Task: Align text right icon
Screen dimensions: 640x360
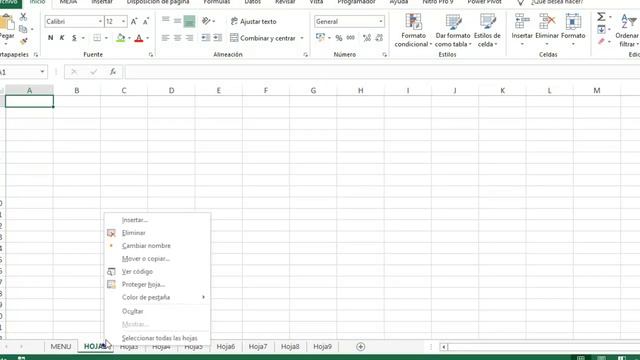Action: click(x=189, y=38)
